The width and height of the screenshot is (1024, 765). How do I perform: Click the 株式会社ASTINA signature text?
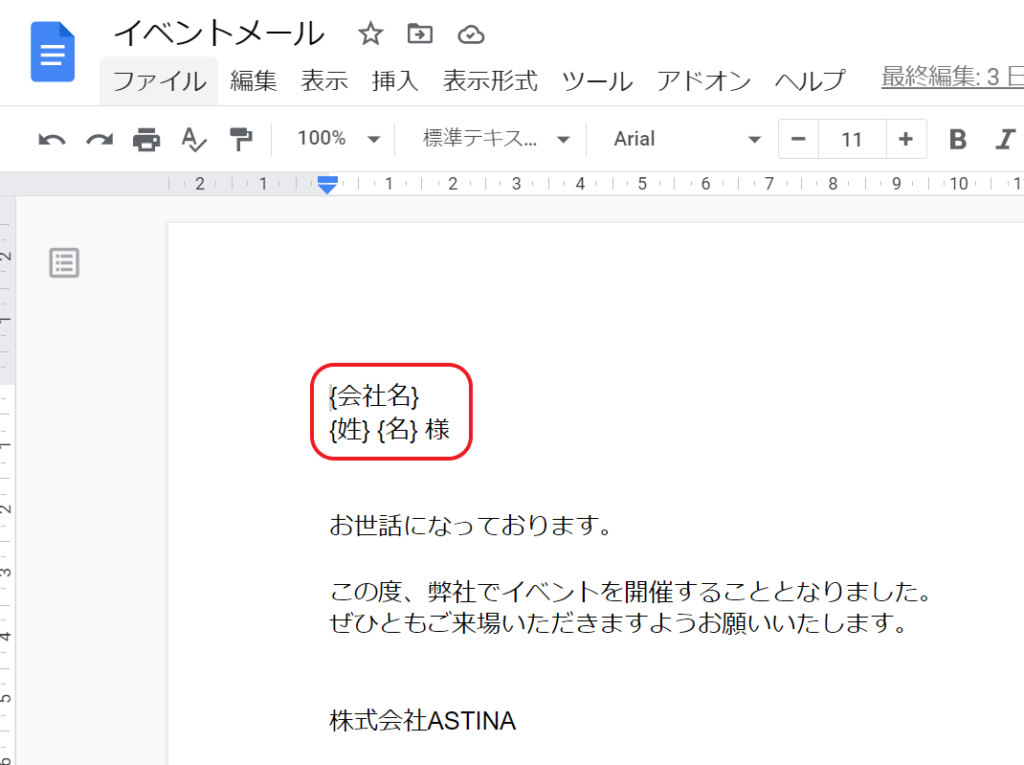[423, 721]
